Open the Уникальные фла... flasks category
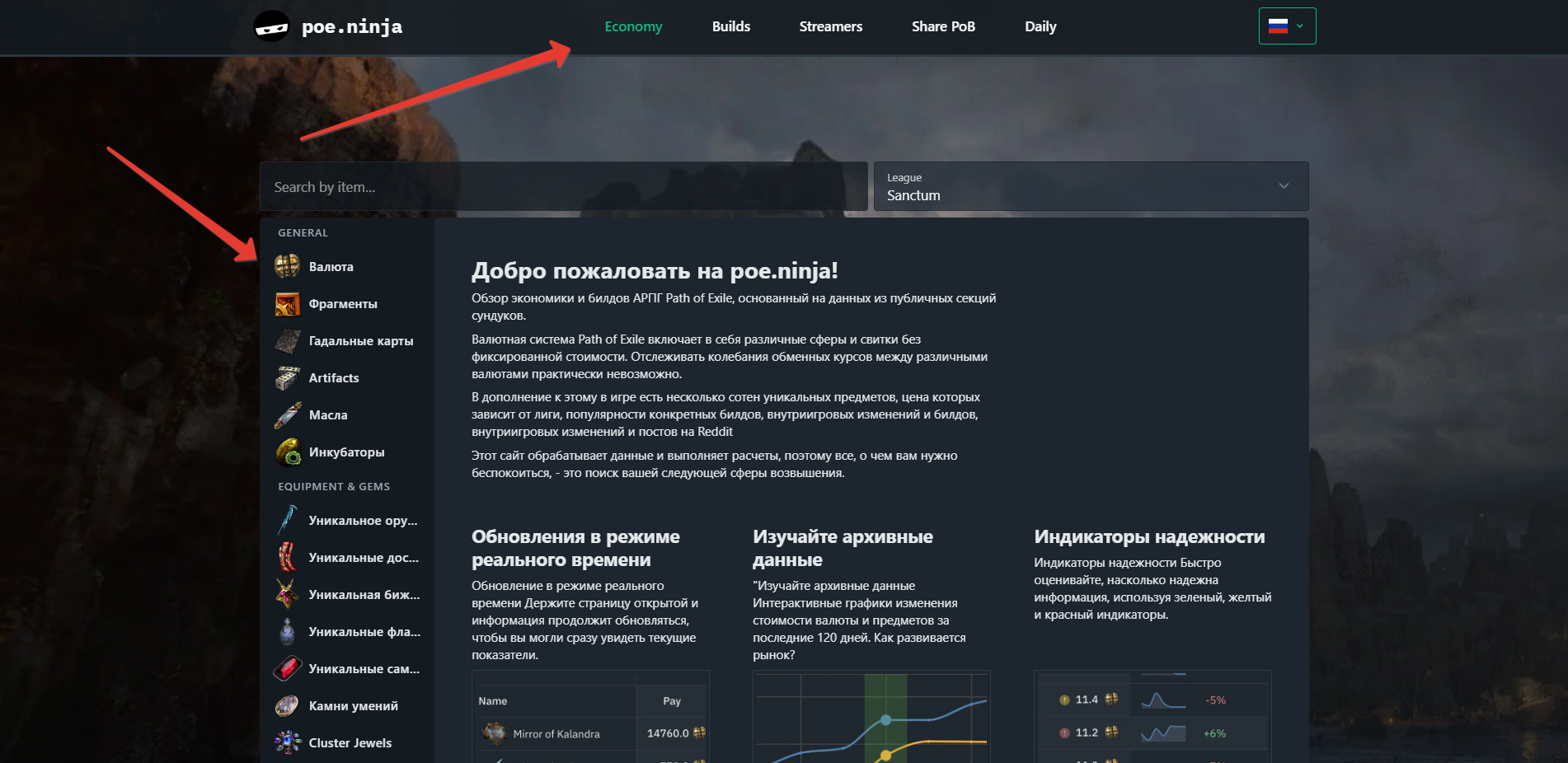This screenshot has width=1568, height=763. [364, 632]
